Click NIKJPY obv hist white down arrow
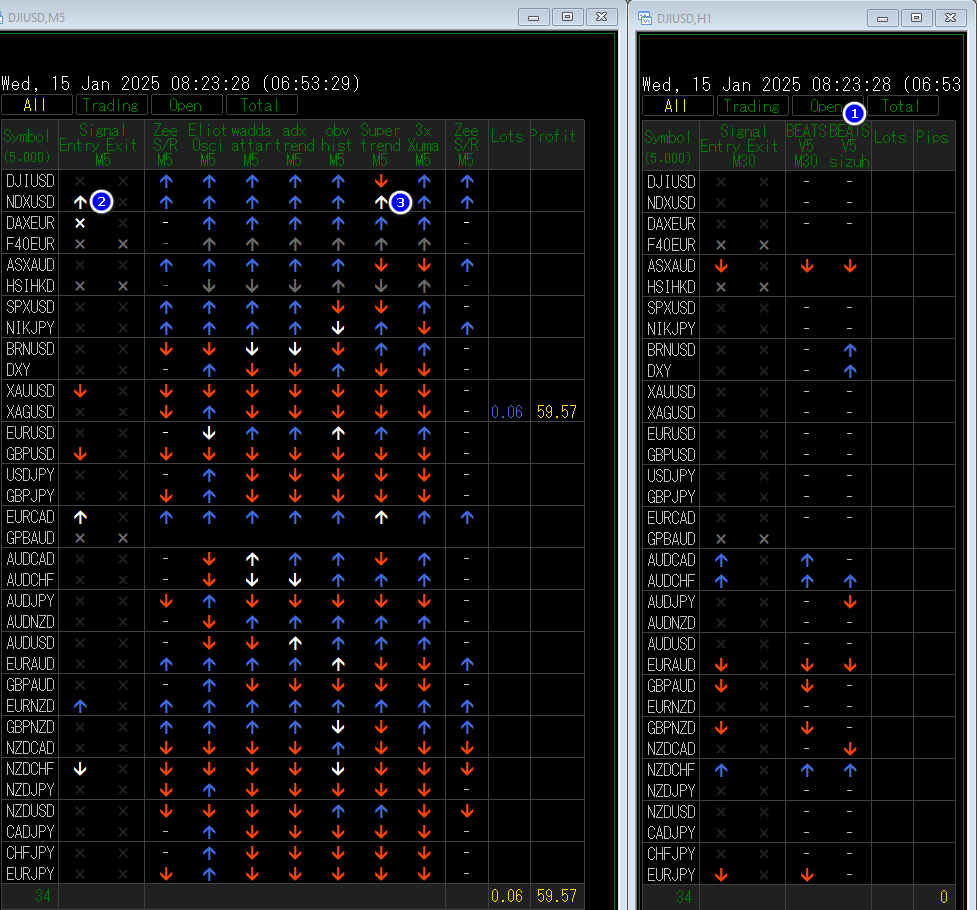 tap(338, 328)
